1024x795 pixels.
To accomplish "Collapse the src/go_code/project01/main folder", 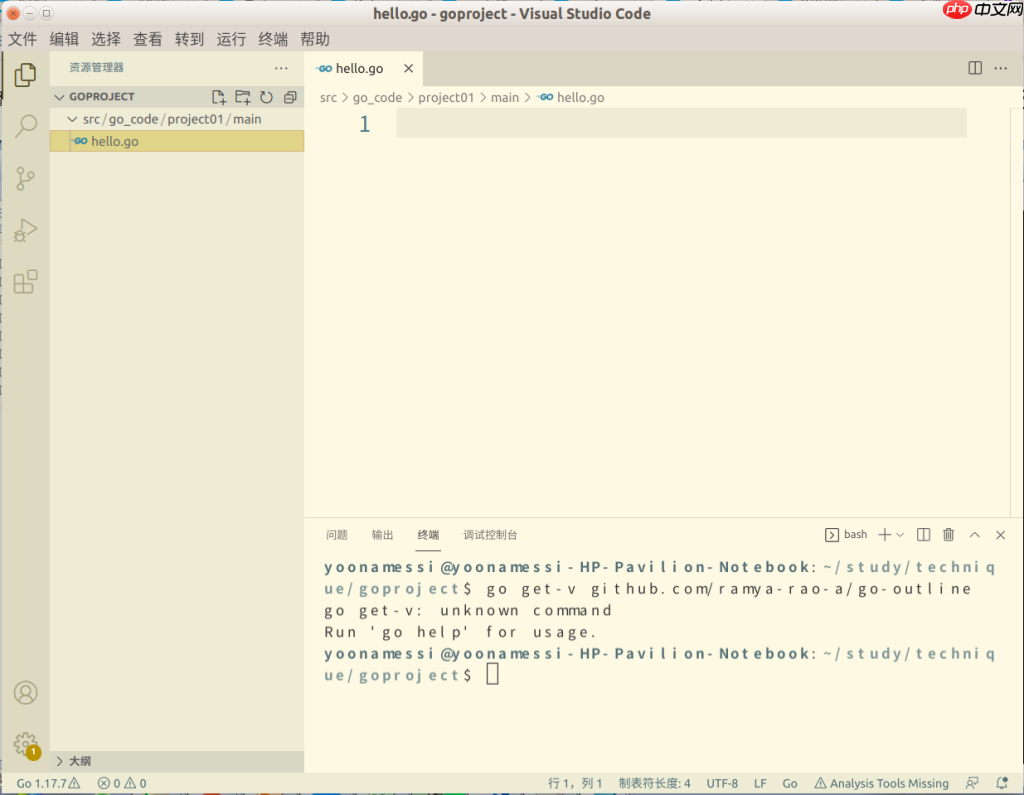I will [x=72, y=118].
